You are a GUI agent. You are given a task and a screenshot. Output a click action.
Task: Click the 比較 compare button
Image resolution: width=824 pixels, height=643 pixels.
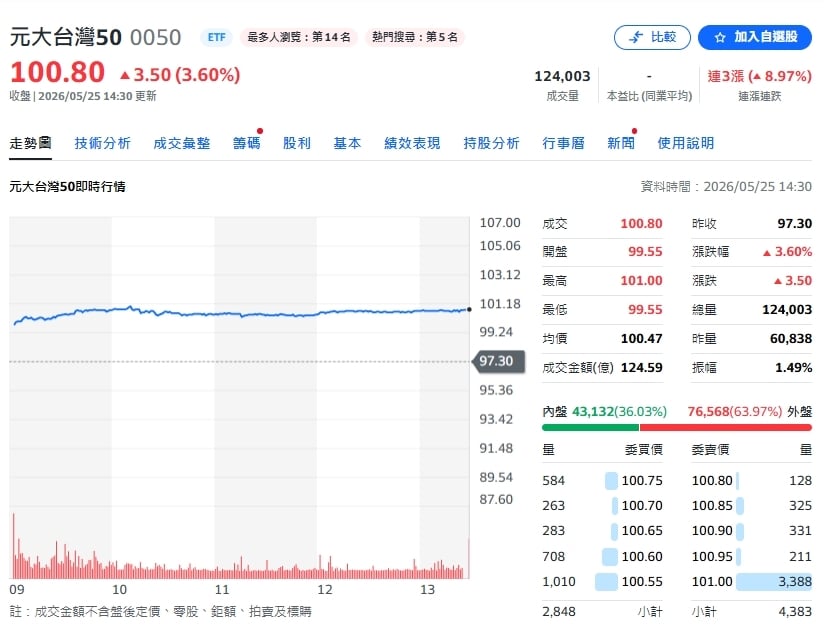[x=652, y=37]
